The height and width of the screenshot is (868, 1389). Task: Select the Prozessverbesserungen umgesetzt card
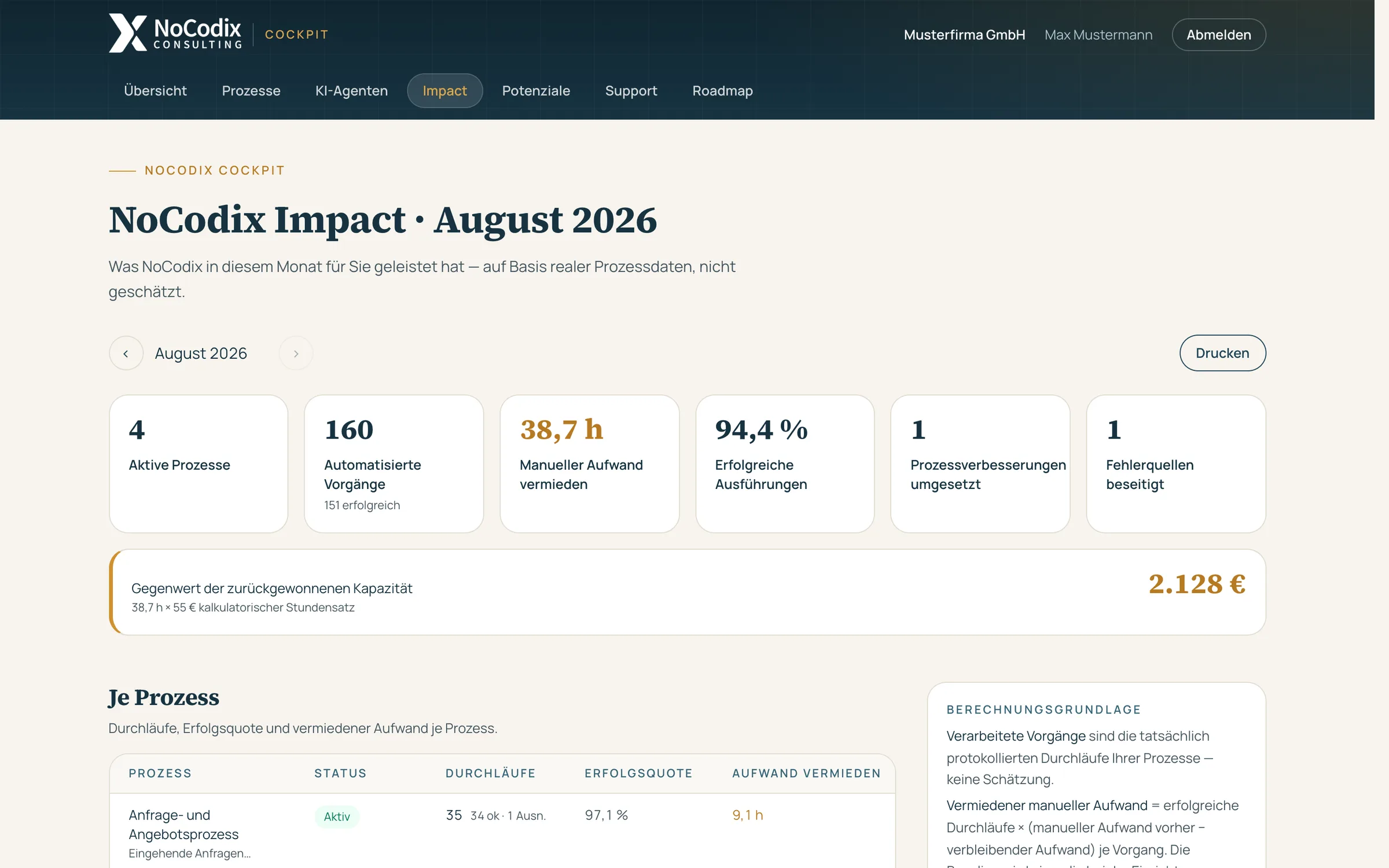tap(980, 464)
